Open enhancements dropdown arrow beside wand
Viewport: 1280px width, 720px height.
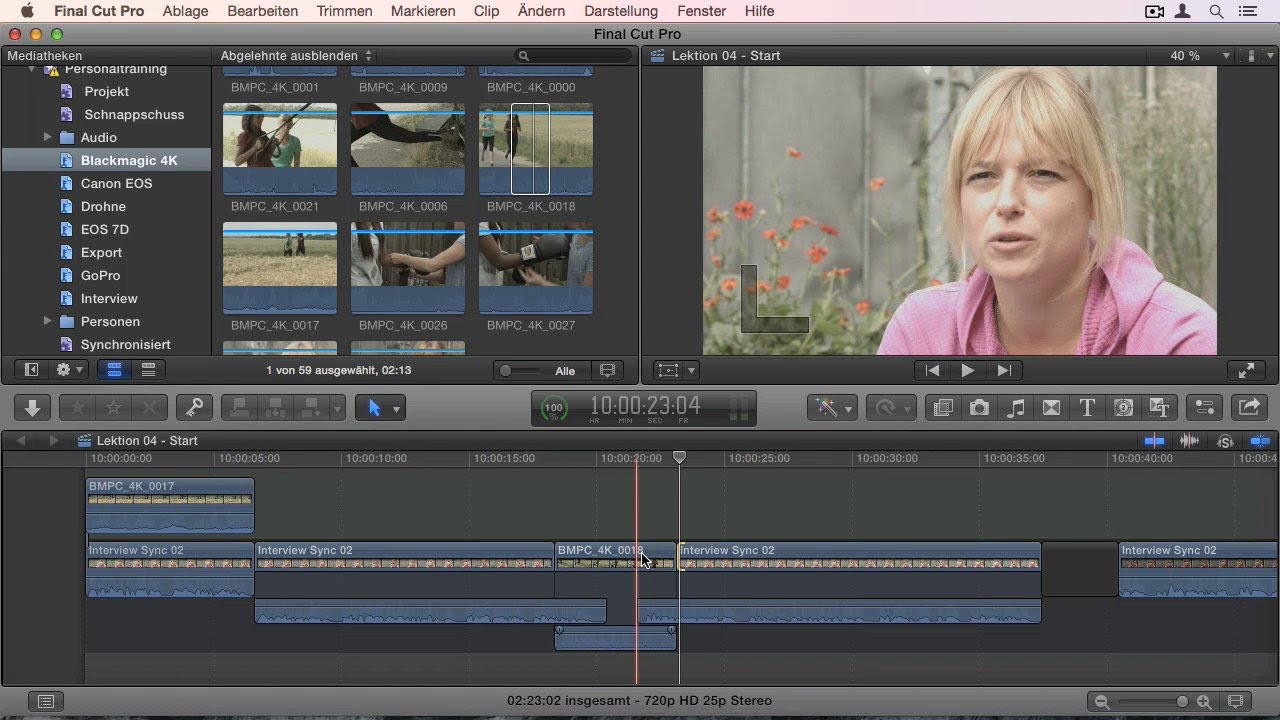849,408
